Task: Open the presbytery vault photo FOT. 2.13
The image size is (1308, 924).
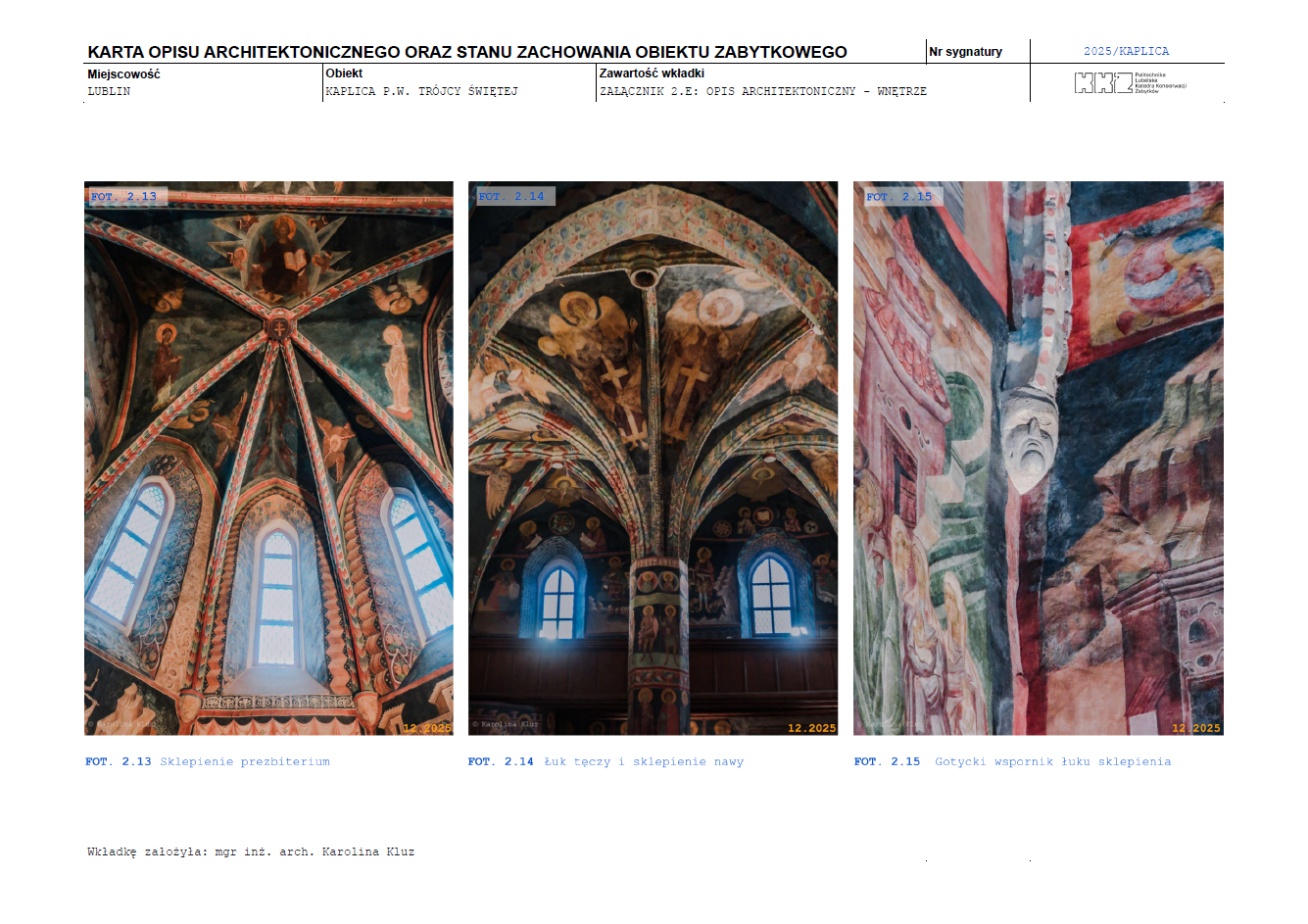Action: pyautogui.click(x=268, y=458)
